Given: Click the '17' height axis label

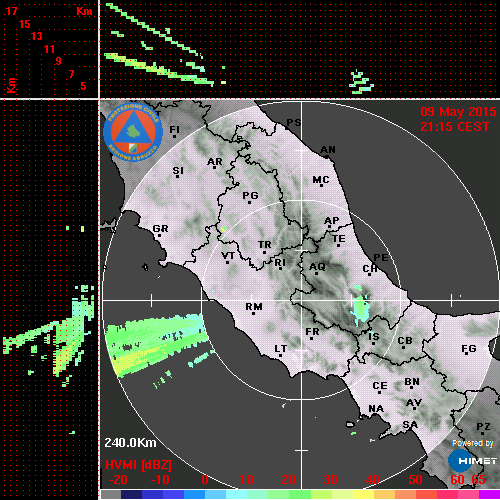Looking at the screenshot, I should point(11,11).
